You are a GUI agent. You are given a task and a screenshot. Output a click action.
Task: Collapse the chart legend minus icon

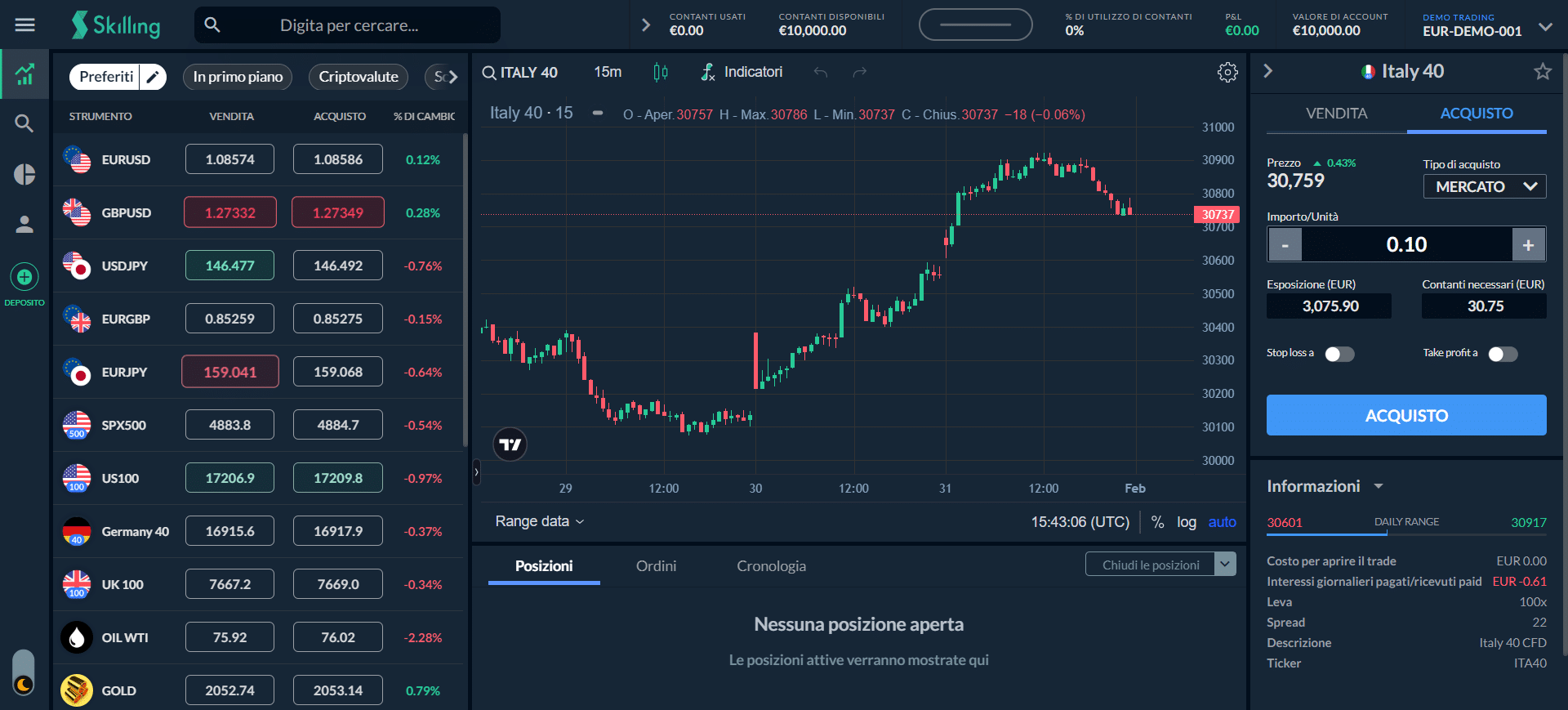[598, 114]
